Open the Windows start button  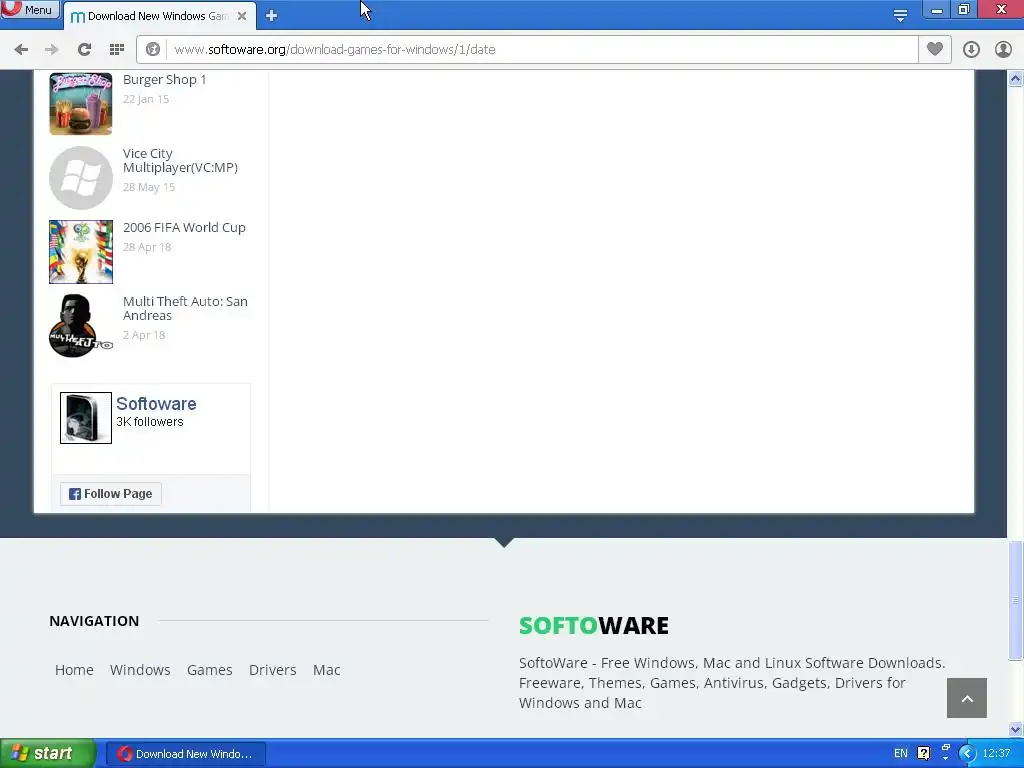tap(47, 754)
